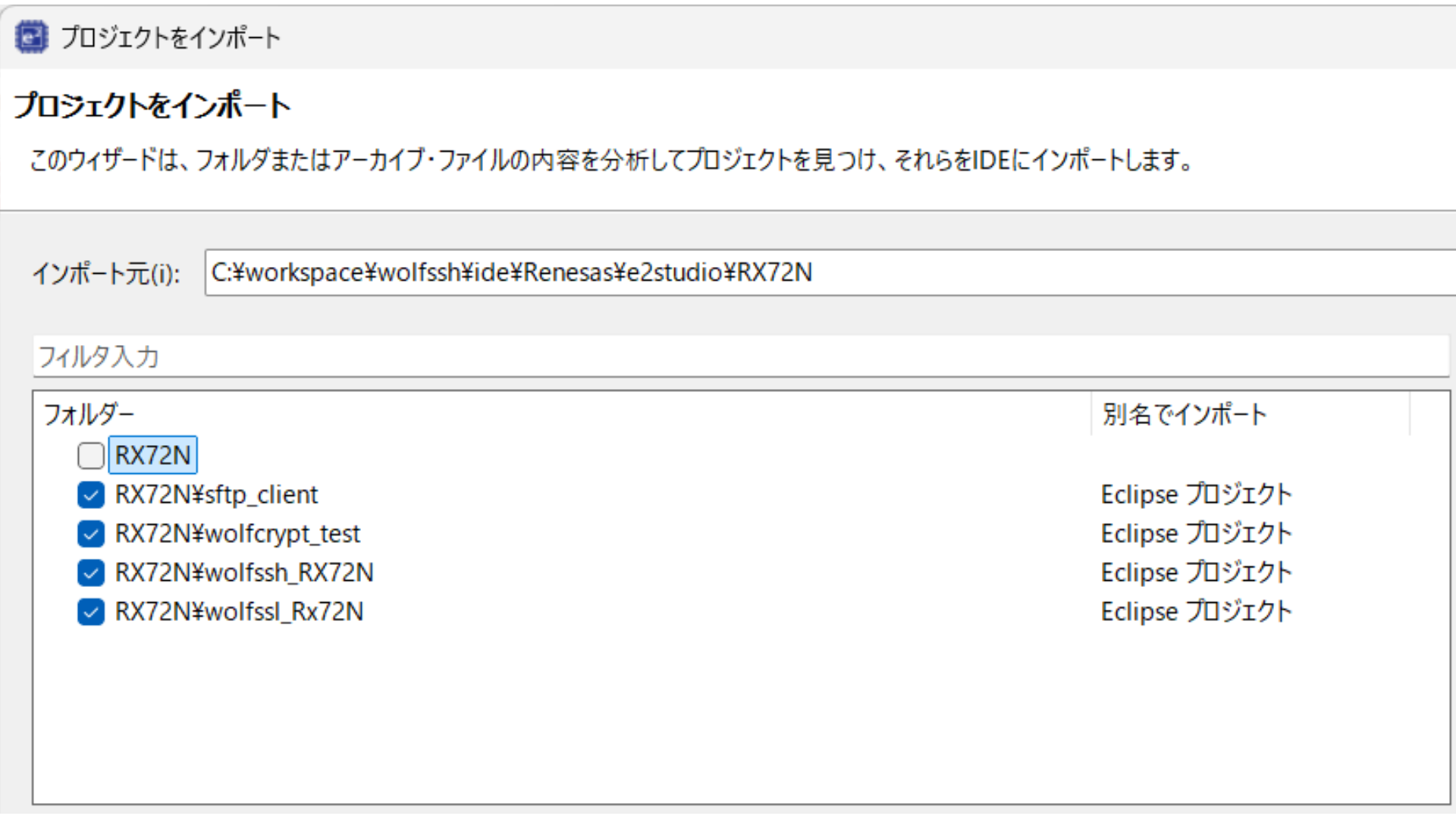Click the フィルタ入力 filter text field
The width and height of the screenshot is (1456, 819).
739,356
